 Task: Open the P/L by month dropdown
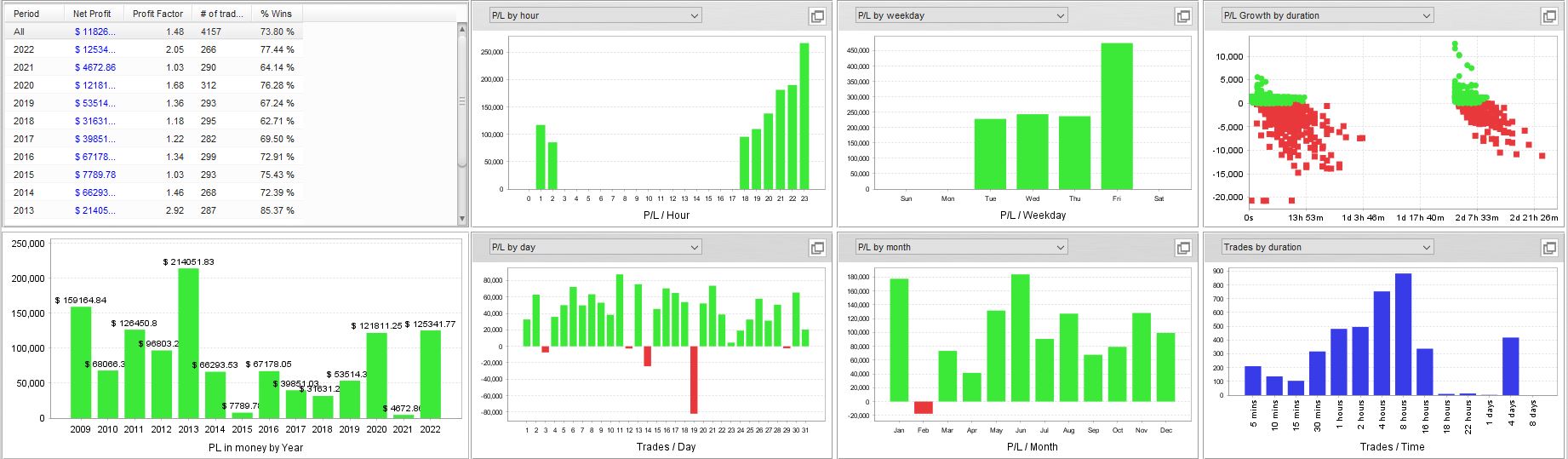(x=961, y=247)
